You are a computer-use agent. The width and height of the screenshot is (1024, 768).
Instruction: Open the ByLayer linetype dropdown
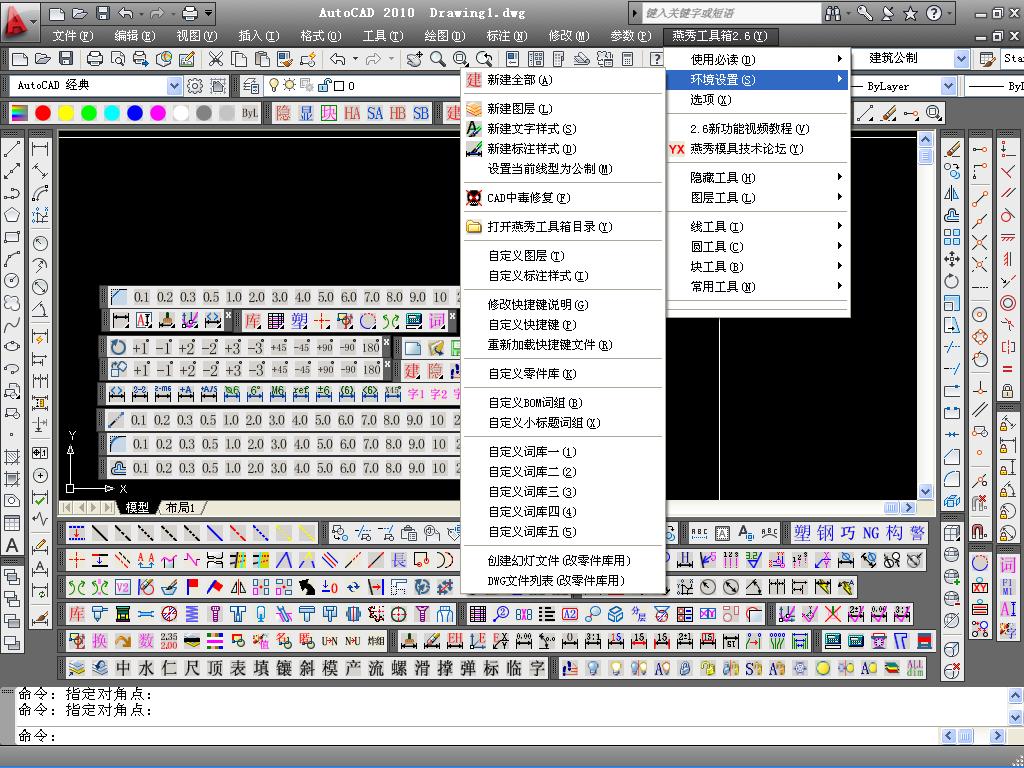tap(948, 86)
